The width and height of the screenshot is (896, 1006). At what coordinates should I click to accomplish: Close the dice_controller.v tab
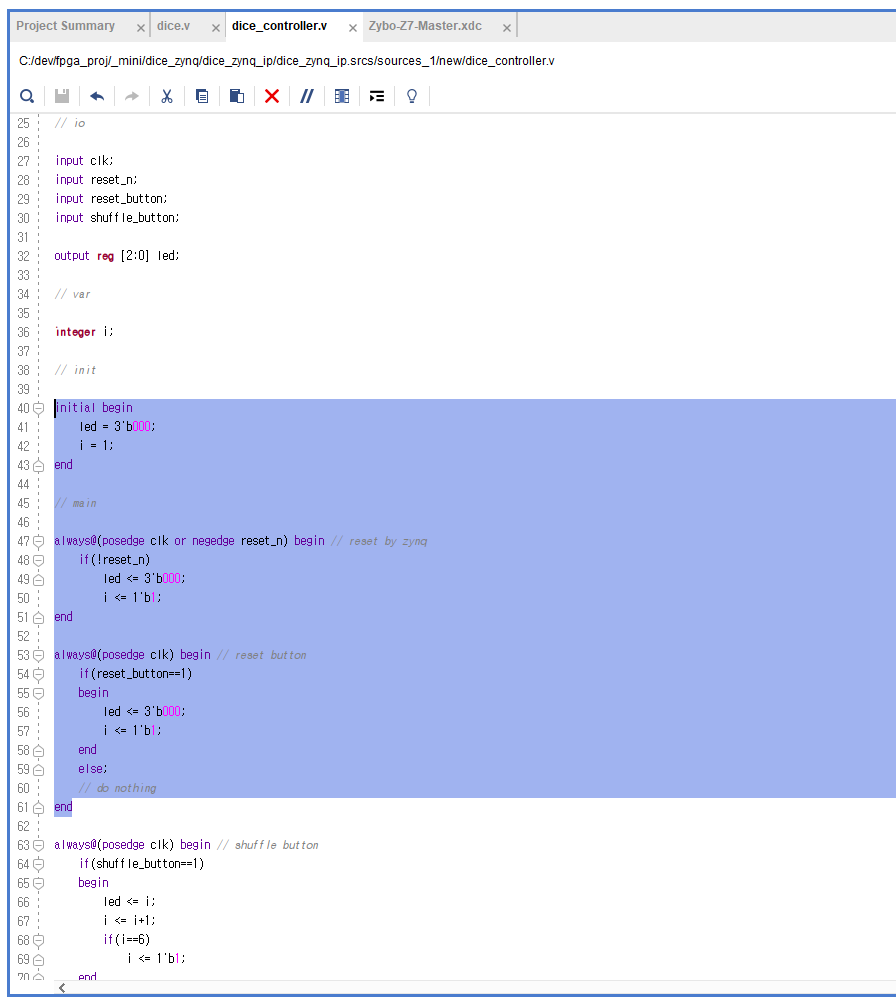point(353,28)
